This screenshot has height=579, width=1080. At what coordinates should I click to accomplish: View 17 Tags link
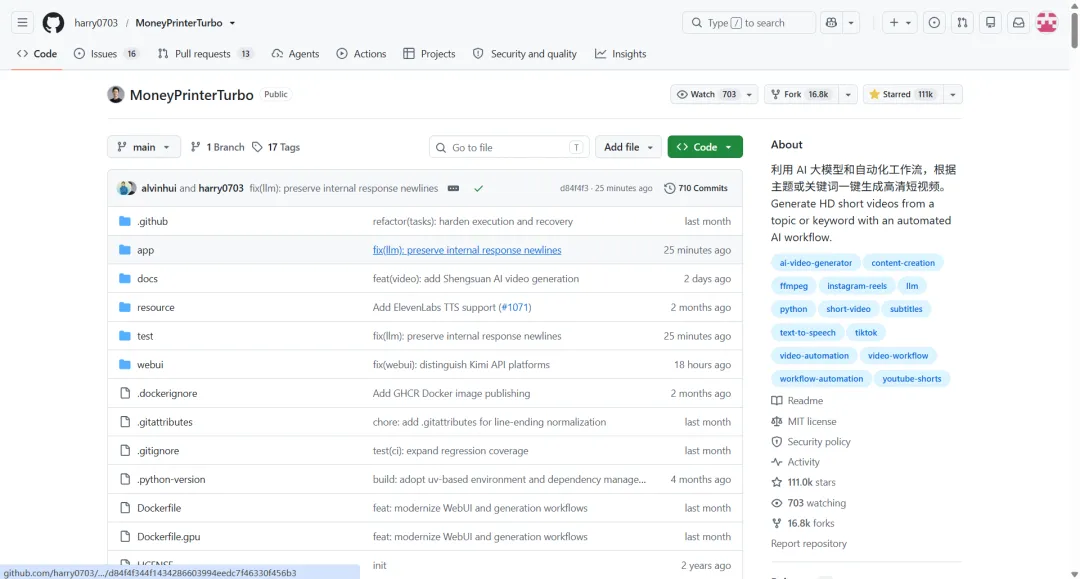click(276, 147)
